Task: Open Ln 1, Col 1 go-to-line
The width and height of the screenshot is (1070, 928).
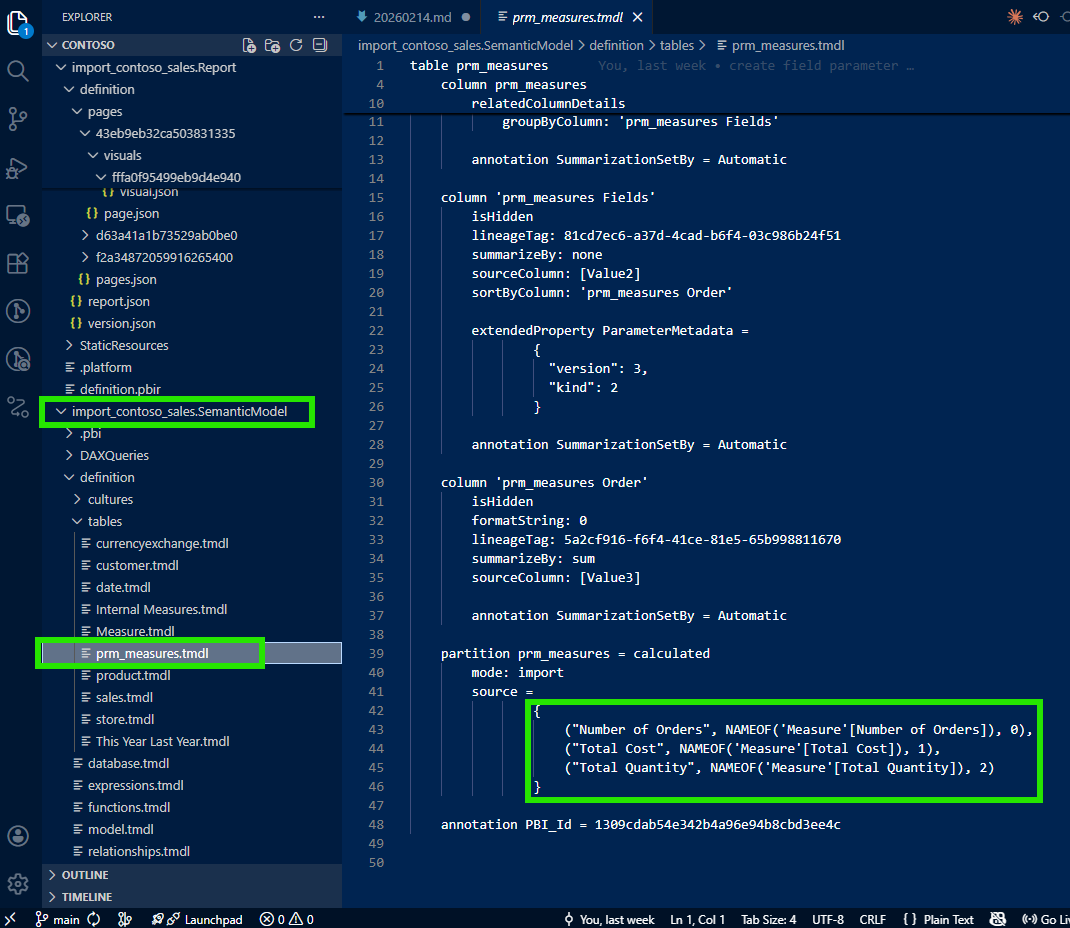Action: (x=697, y=919)
